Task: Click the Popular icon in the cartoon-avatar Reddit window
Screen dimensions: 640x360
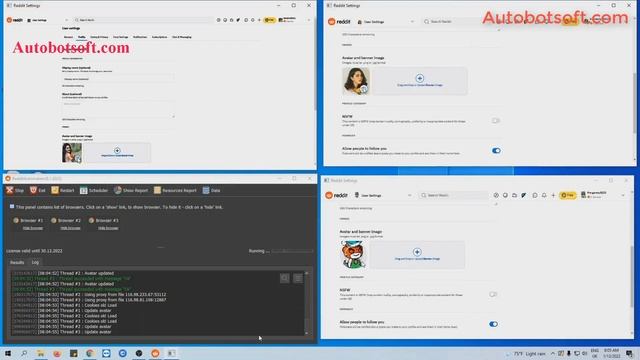Action: (496, 196)
